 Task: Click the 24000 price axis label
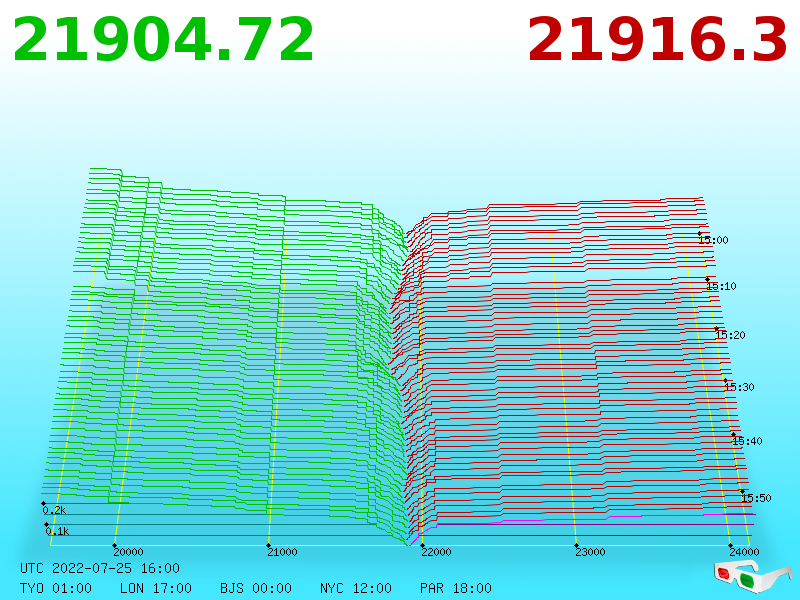(744, 552)
